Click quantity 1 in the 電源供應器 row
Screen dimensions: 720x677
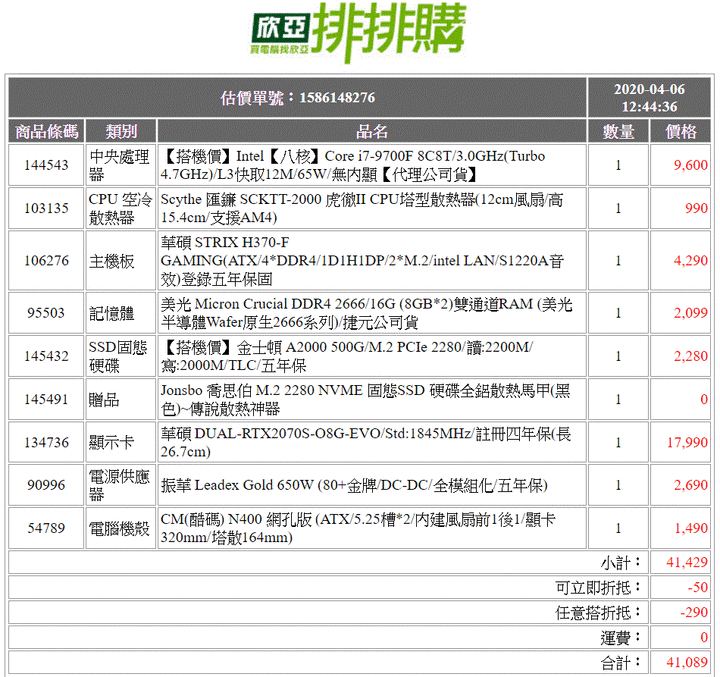[618, 485]
